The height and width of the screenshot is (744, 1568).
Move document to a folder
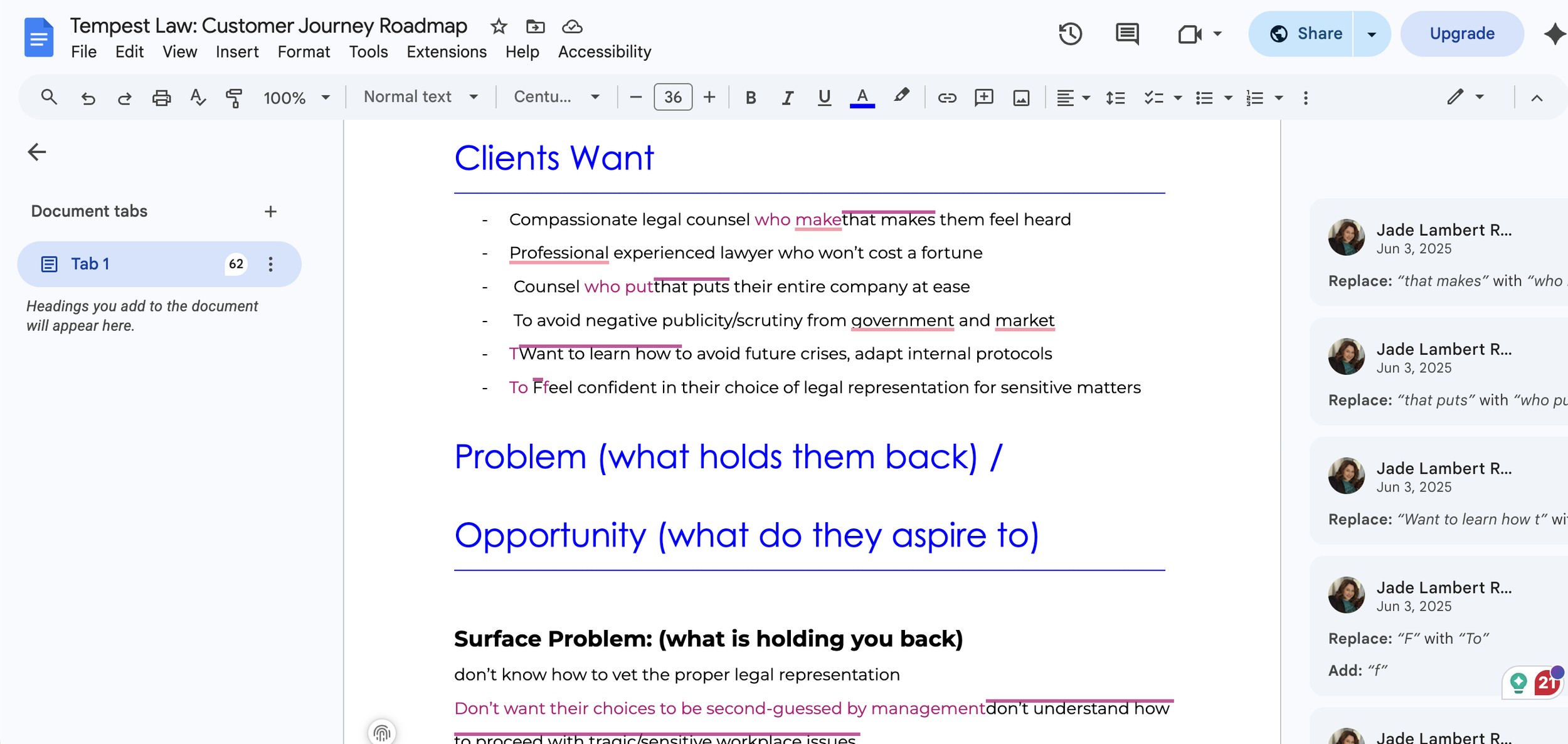(535, 26)
